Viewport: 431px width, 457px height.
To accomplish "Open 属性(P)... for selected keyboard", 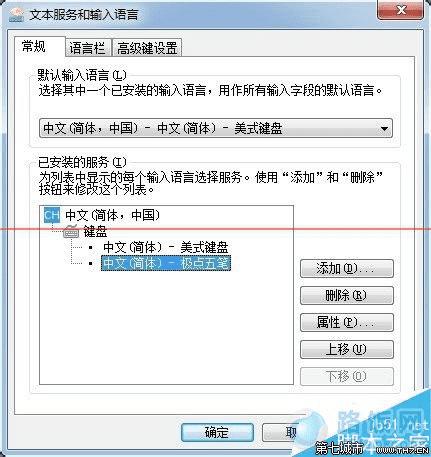I will 347,322.
